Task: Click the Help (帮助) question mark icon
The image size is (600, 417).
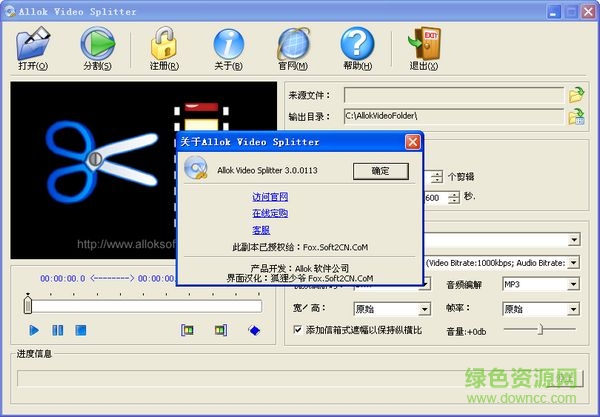Action: [x=356, y=45]
